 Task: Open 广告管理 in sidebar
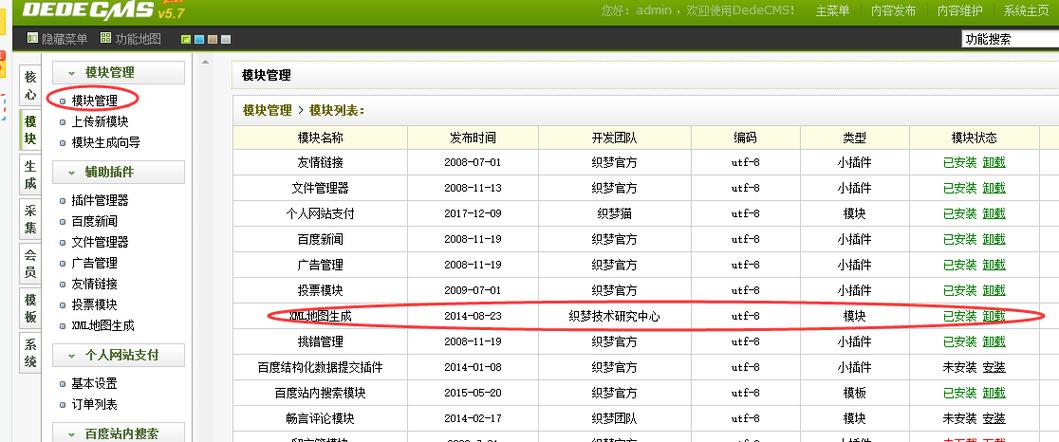tap(95, 263)
